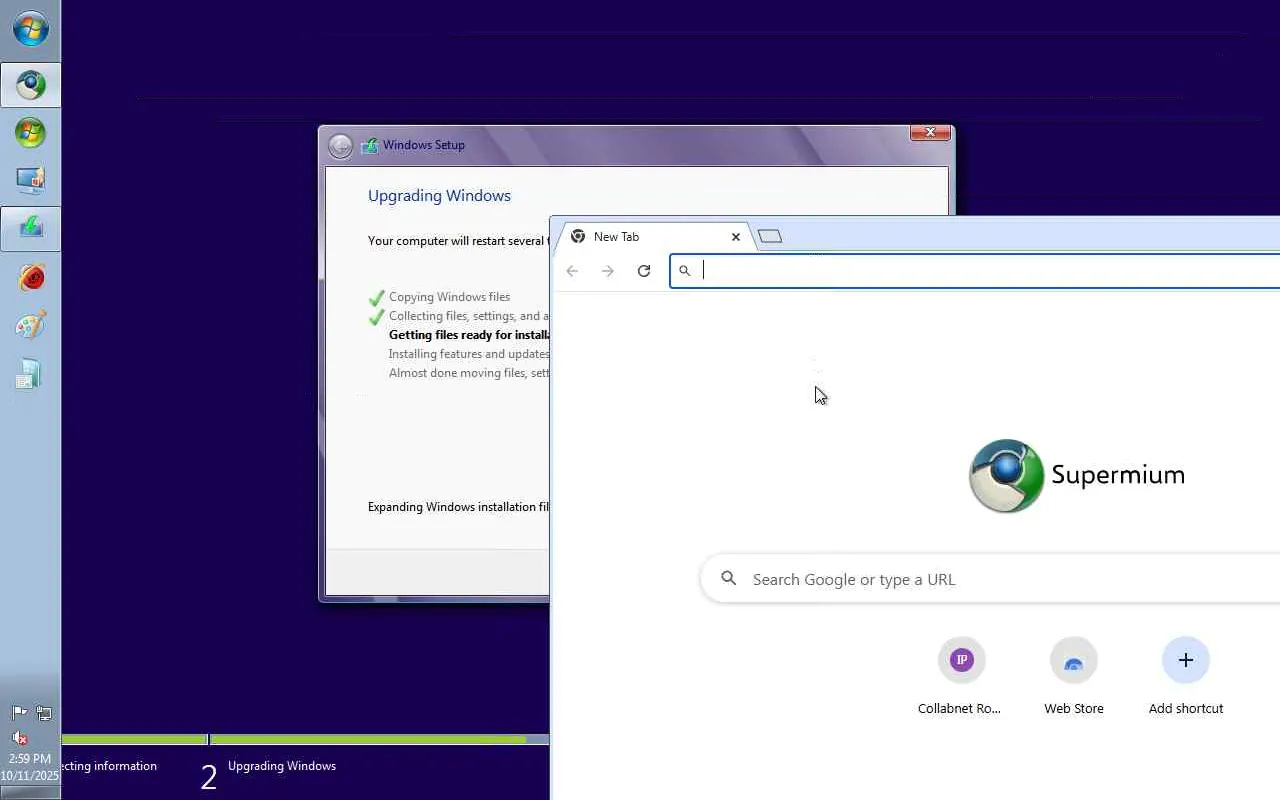The image size is (1280, 800).
Task: Click "Copying Windows files" step text
Action: tap(449, 297)
